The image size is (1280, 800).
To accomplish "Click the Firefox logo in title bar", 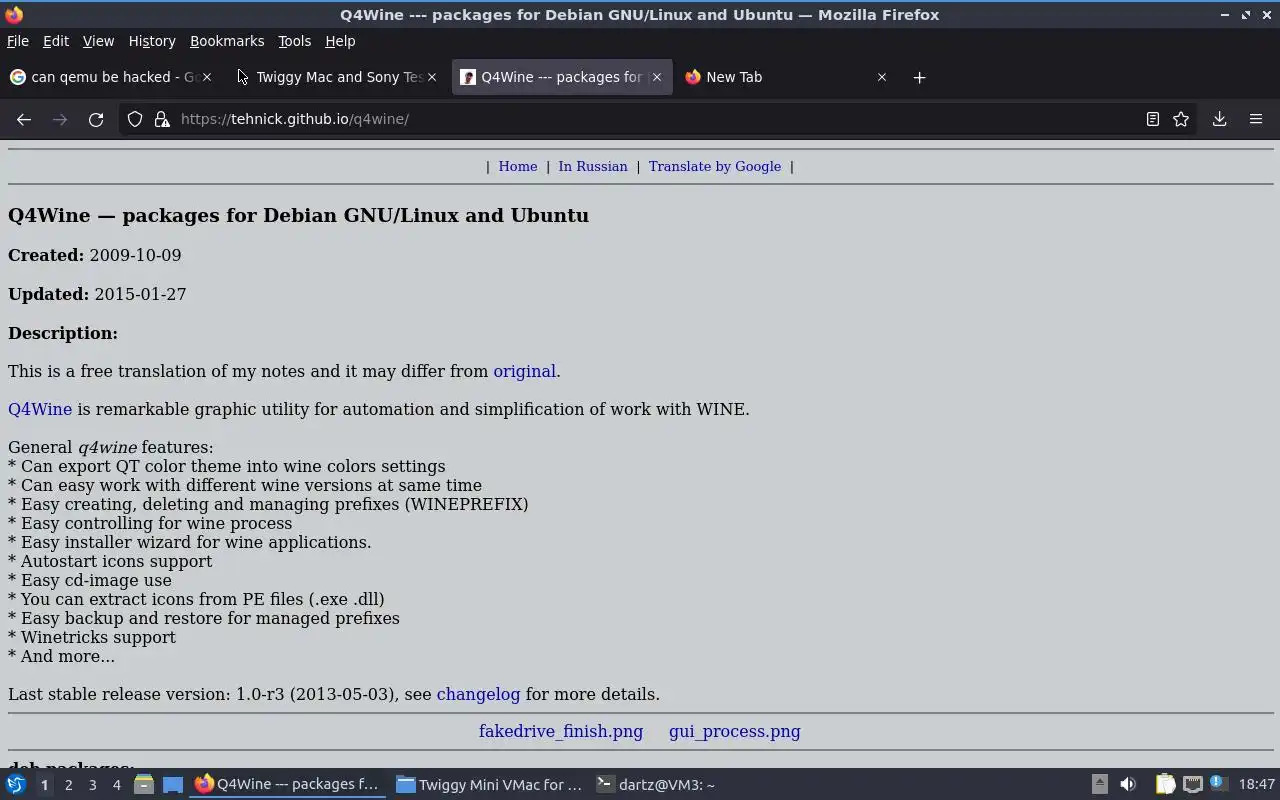I will (14, 15).
